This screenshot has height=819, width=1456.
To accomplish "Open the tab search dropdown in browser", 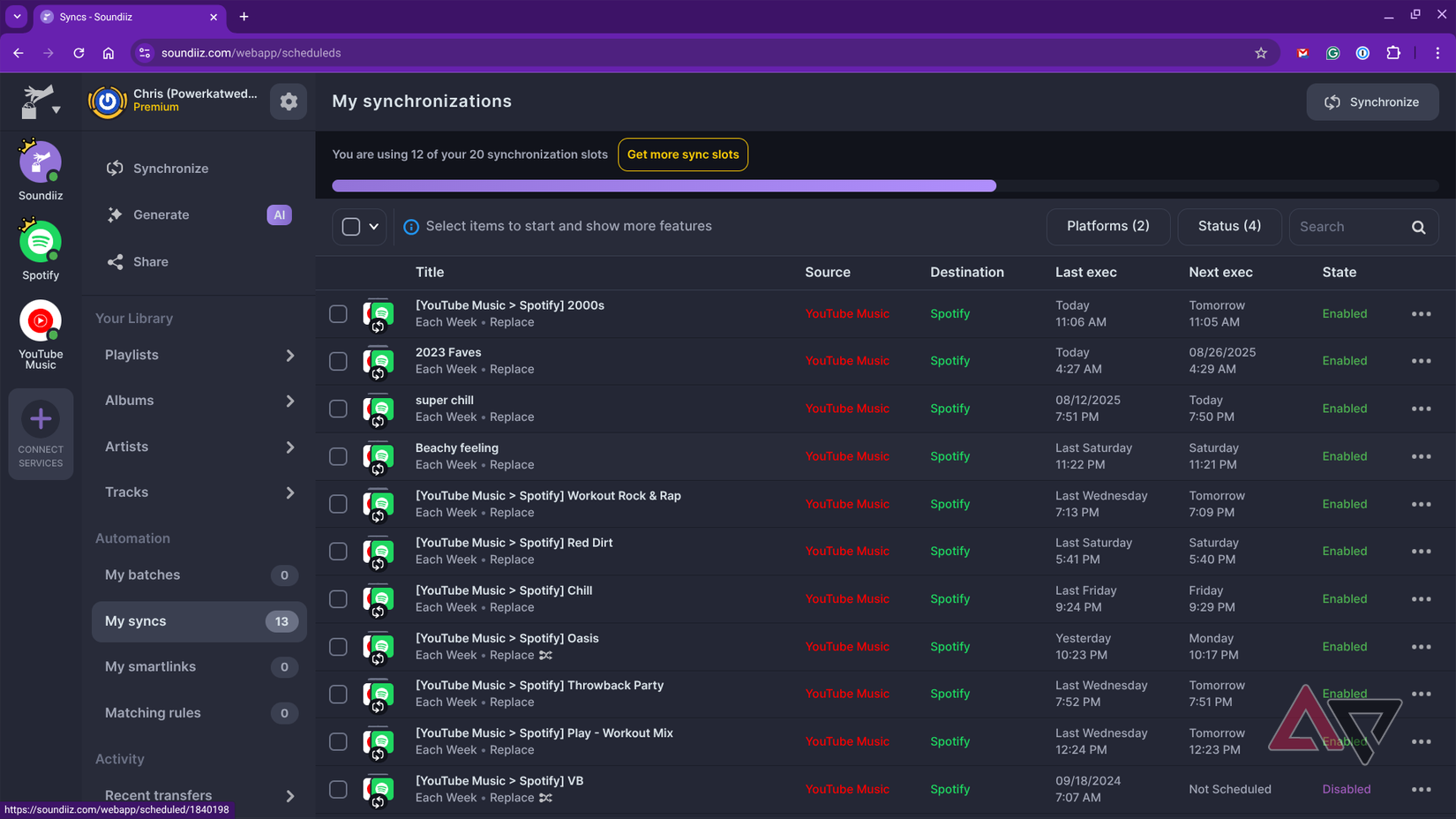I will [x=17, y=17].
